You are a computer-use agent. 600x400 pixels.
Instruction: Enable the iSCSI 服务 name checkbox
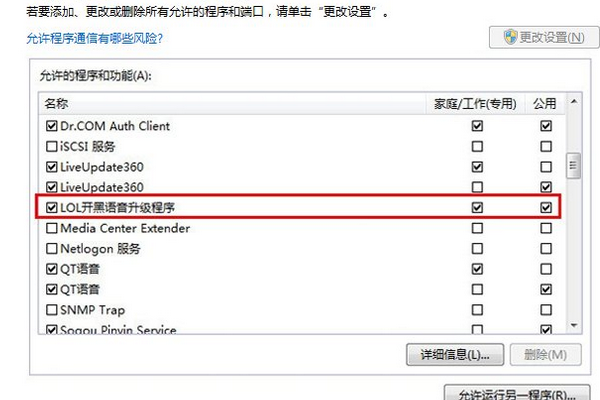52,147
